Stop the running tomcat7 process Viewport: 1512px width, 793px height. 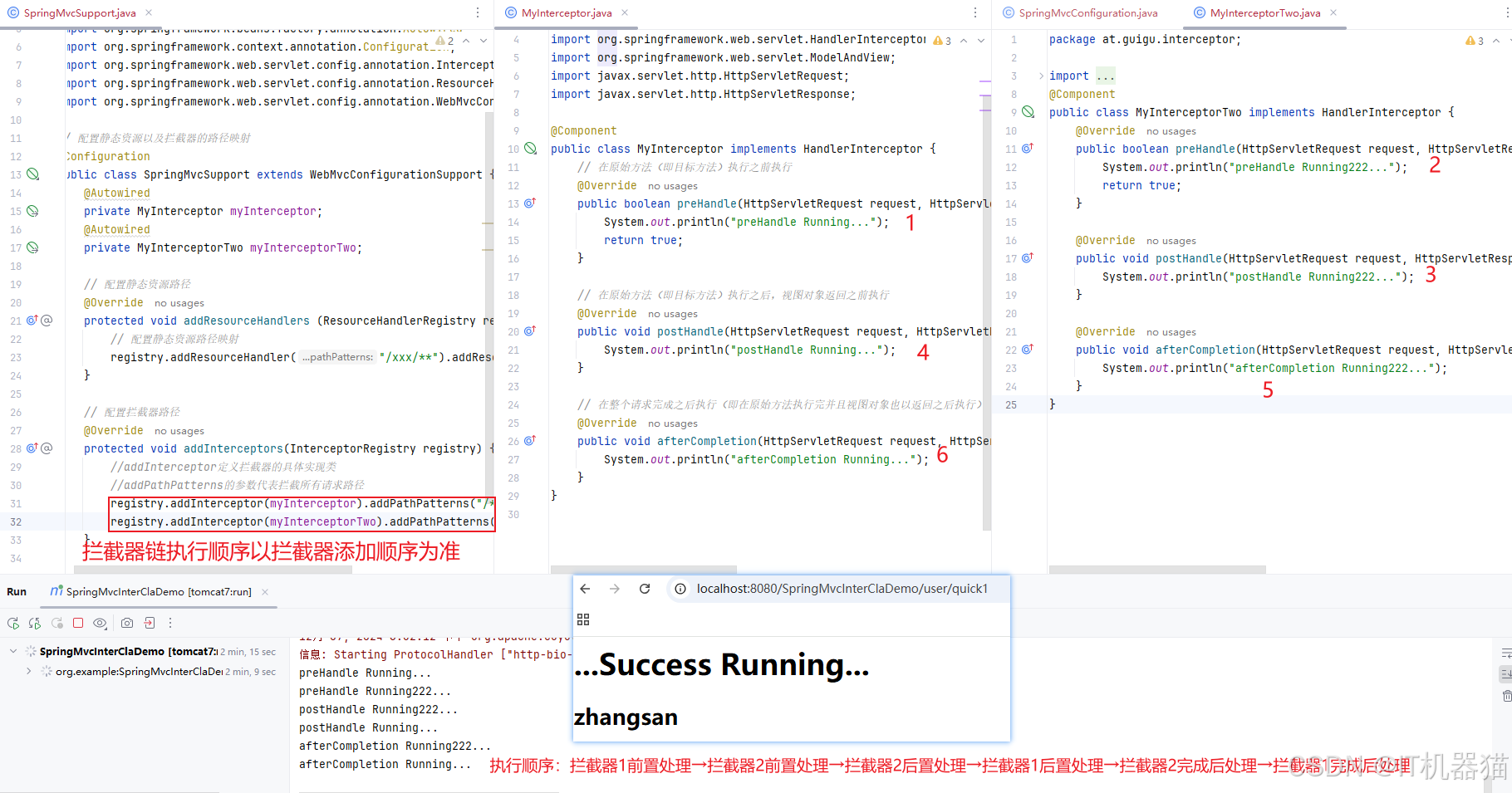pyautogui.click(x=78, y=623)
